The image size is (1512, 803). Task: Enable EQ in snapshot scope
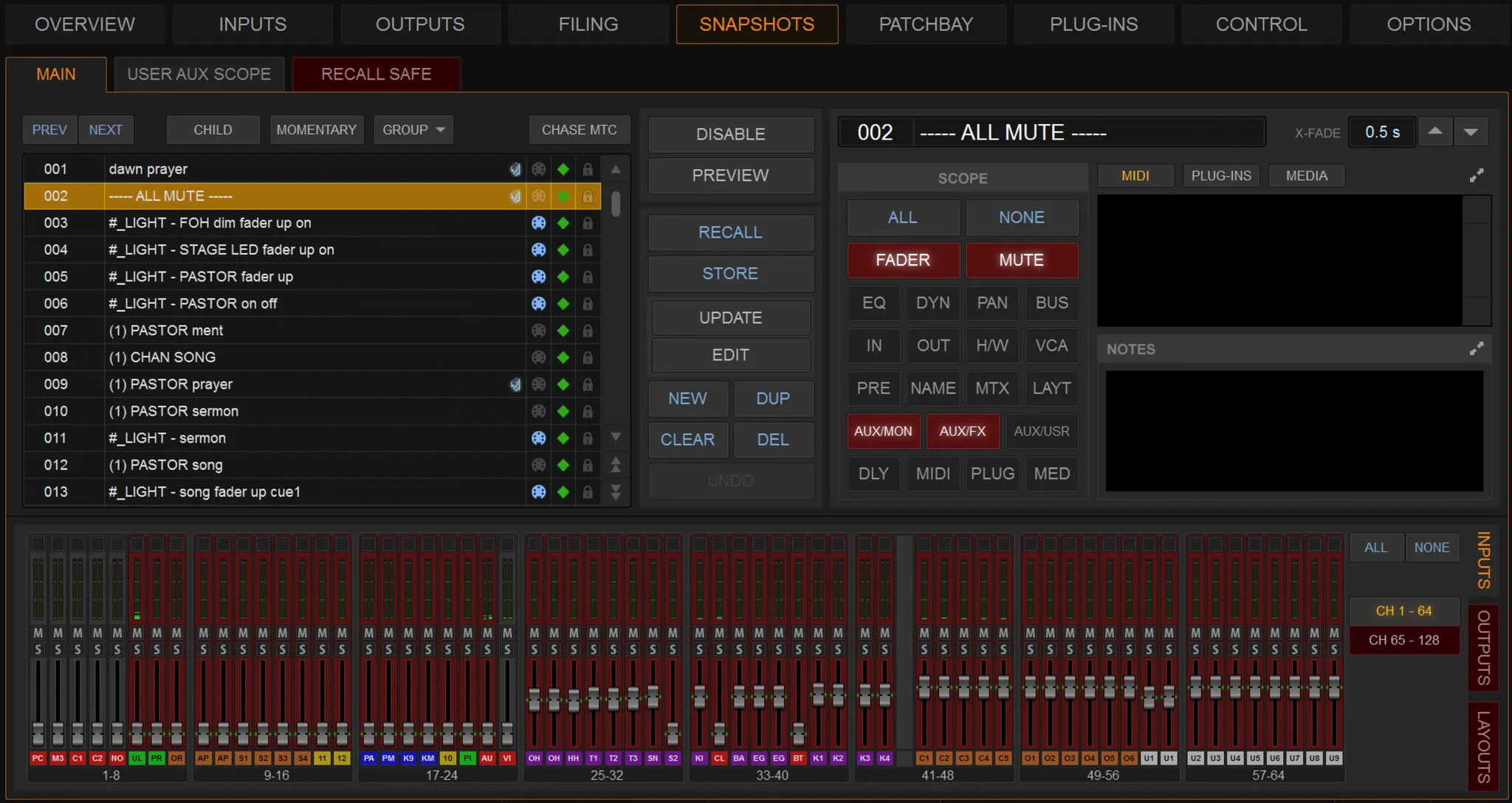tap(873, 303)
